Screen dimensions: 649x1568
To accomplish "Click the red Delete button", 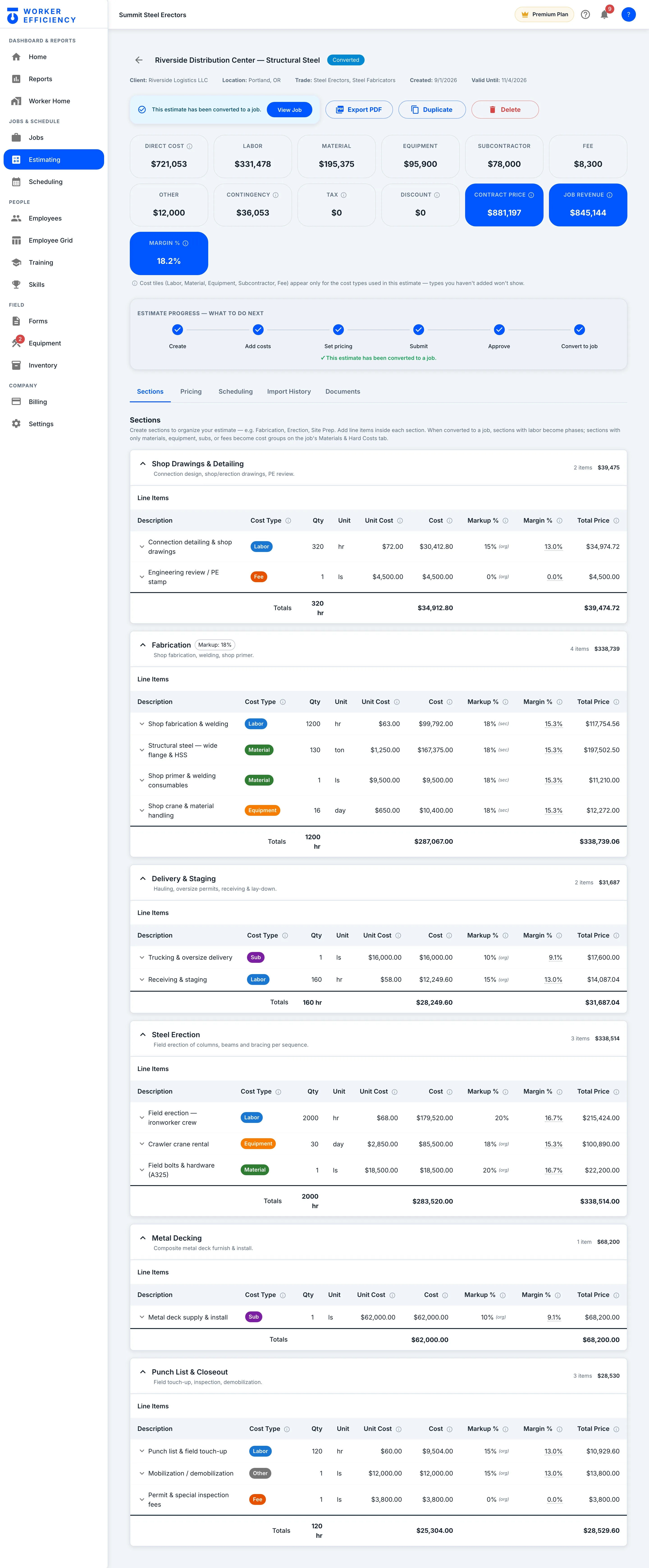I will [x=505, y=110].
